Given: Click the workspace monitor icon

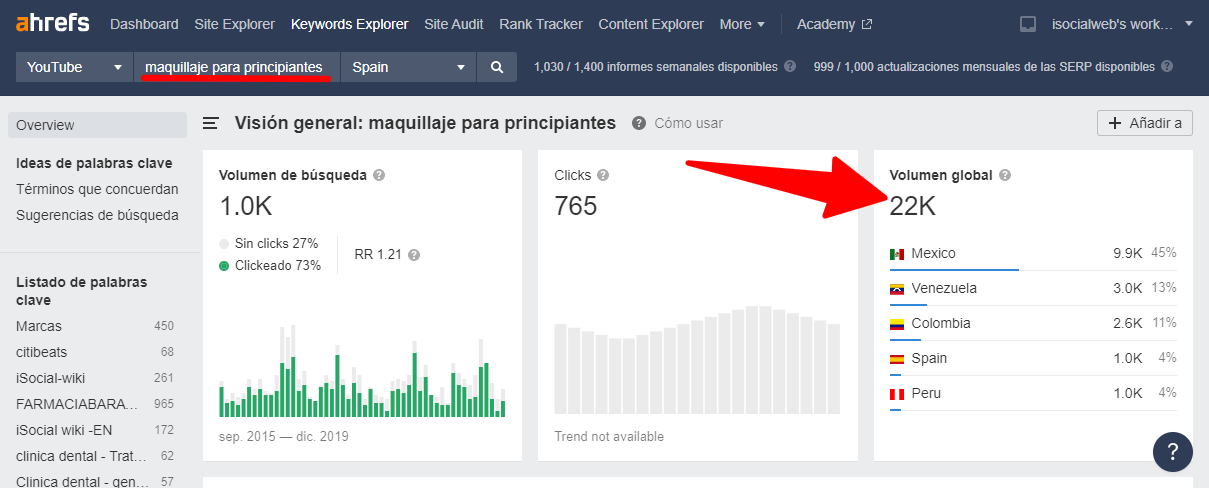Looking at the screenshot, I should click(x=1027, y=24).
